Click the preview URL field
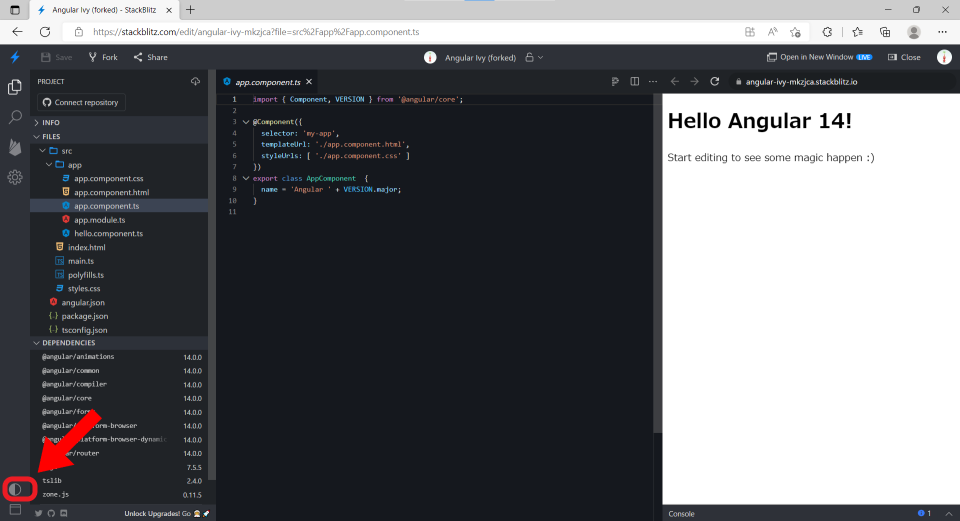The width and height of the screenshot is (960, 521). (842, 81)
